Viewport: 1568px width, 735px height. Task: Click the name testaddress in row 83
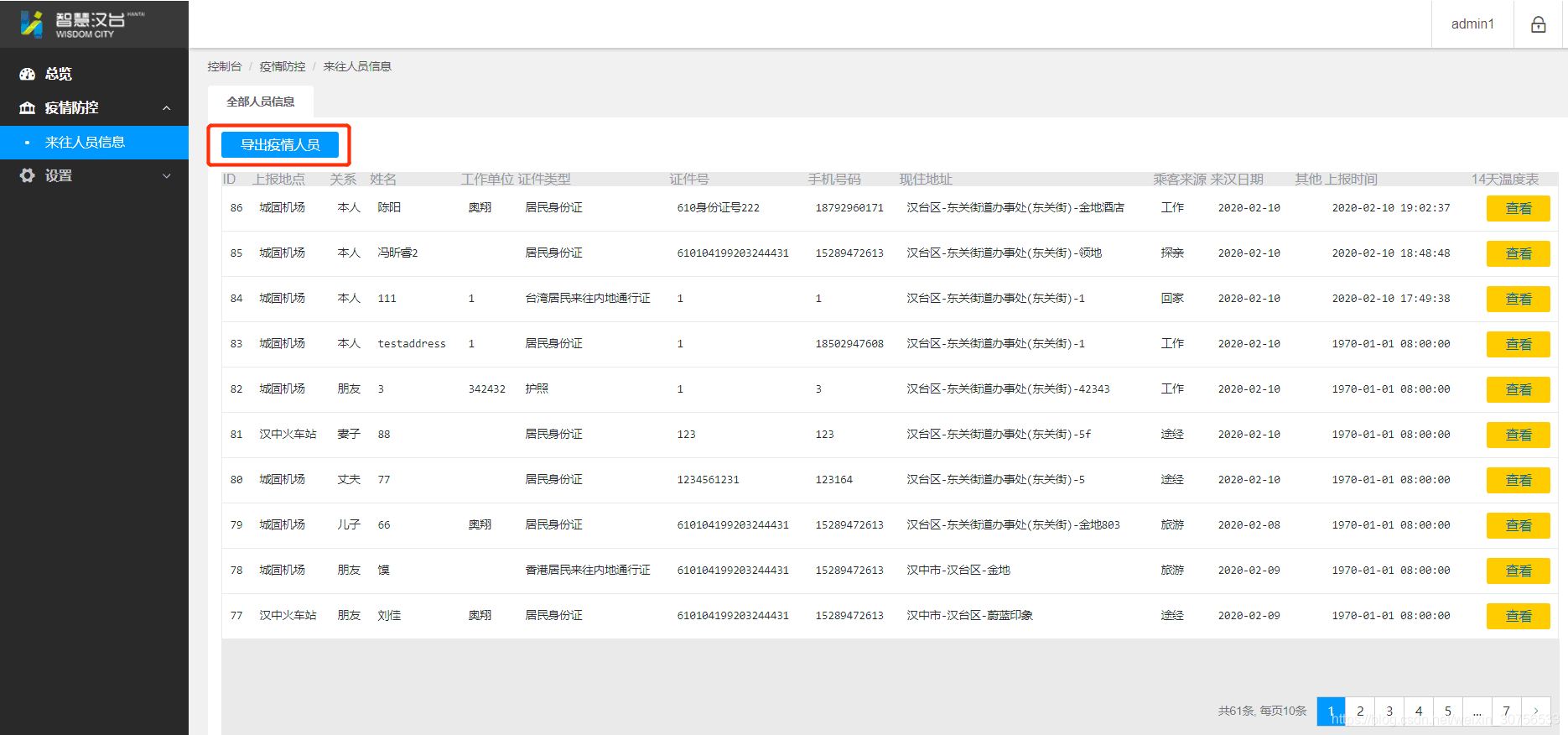(412, 343)
